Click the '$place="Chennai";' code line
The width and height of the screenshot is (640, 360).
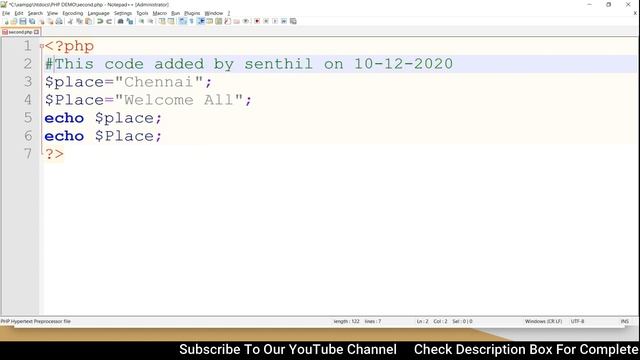pyautogui.click(x=129, y=82)
